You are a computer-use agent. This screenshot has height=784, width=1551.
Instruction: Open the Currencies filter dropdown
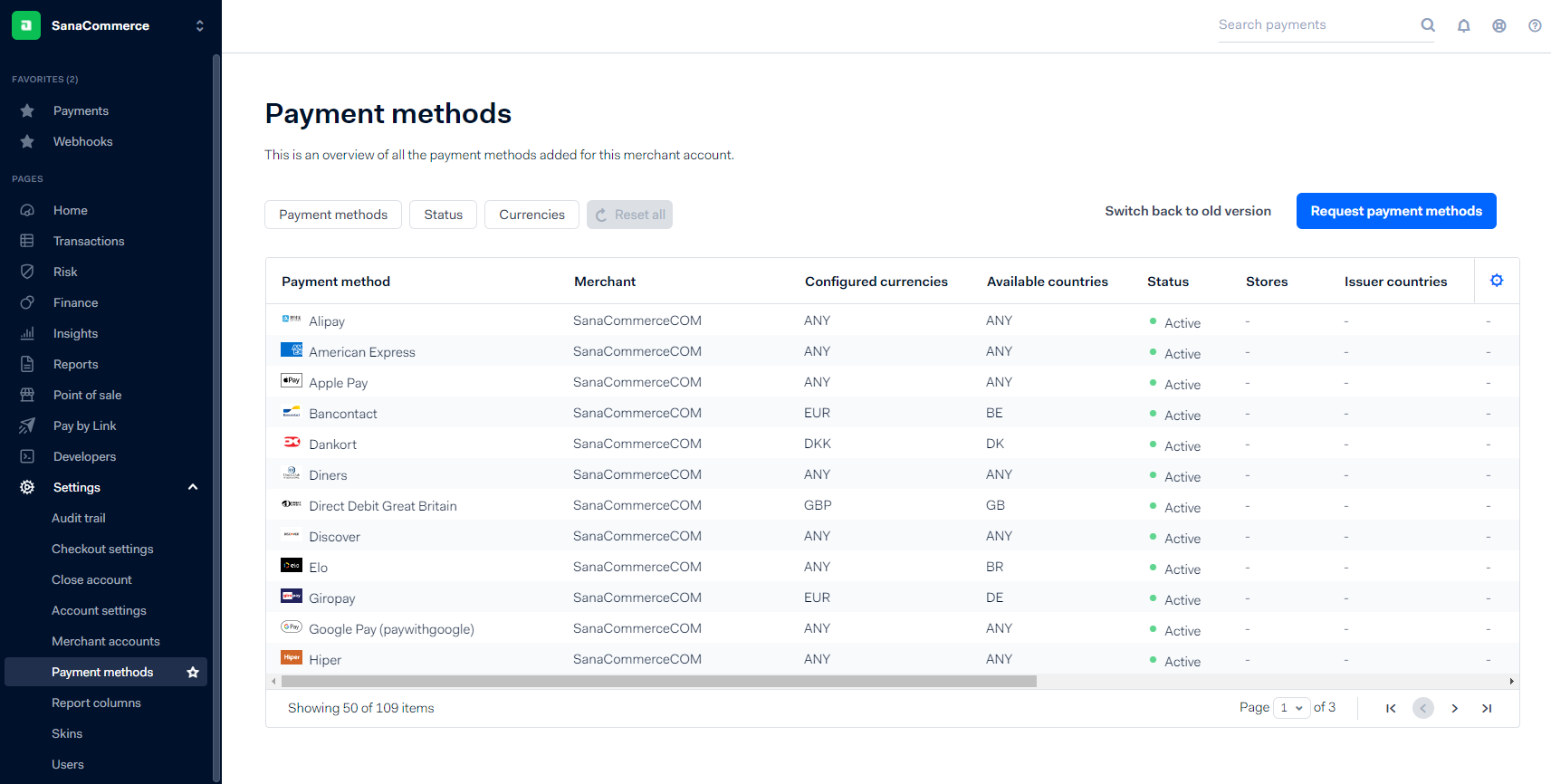531,215
